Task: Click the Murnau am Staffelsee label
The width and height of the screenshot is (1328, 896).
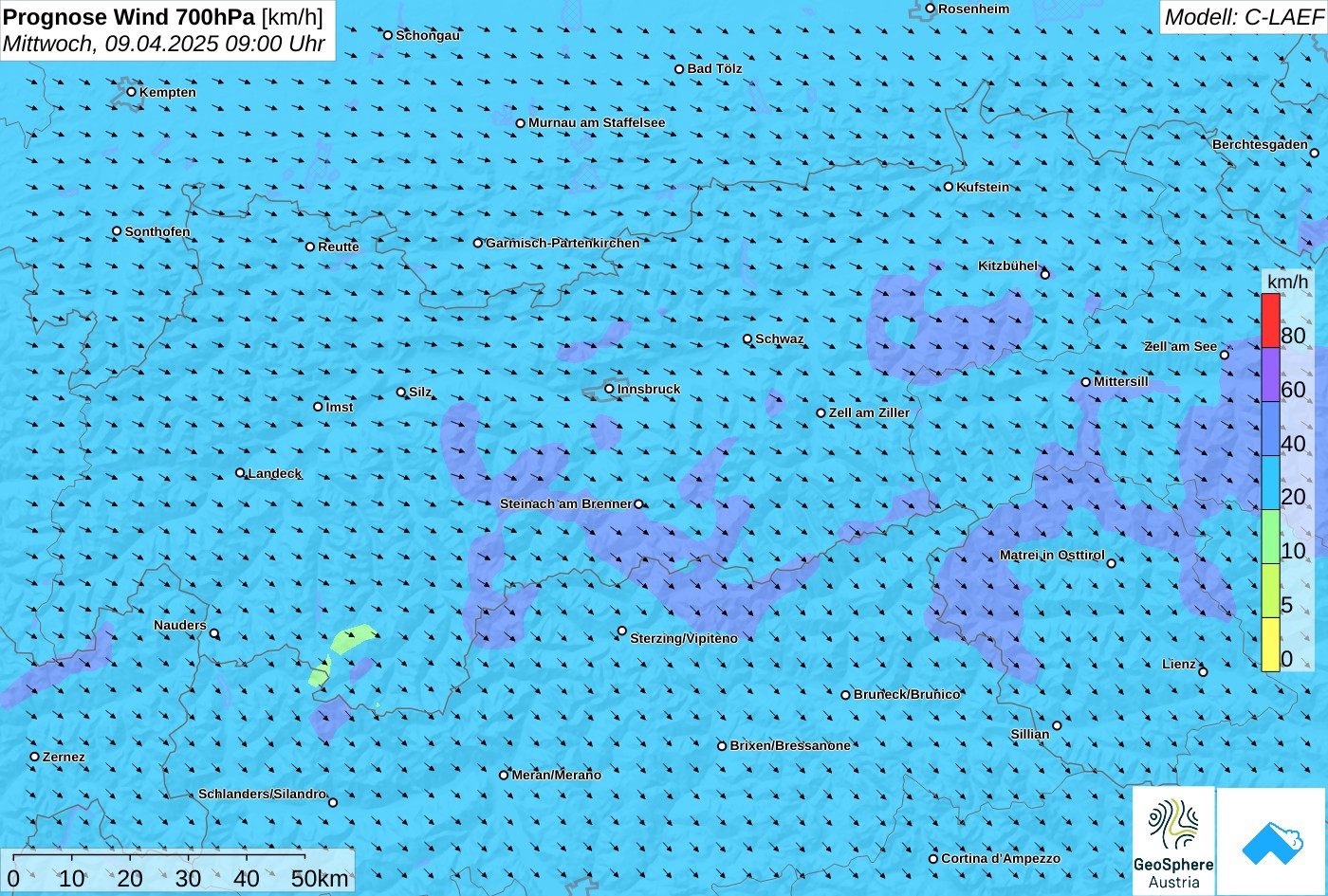Action: 597,122
